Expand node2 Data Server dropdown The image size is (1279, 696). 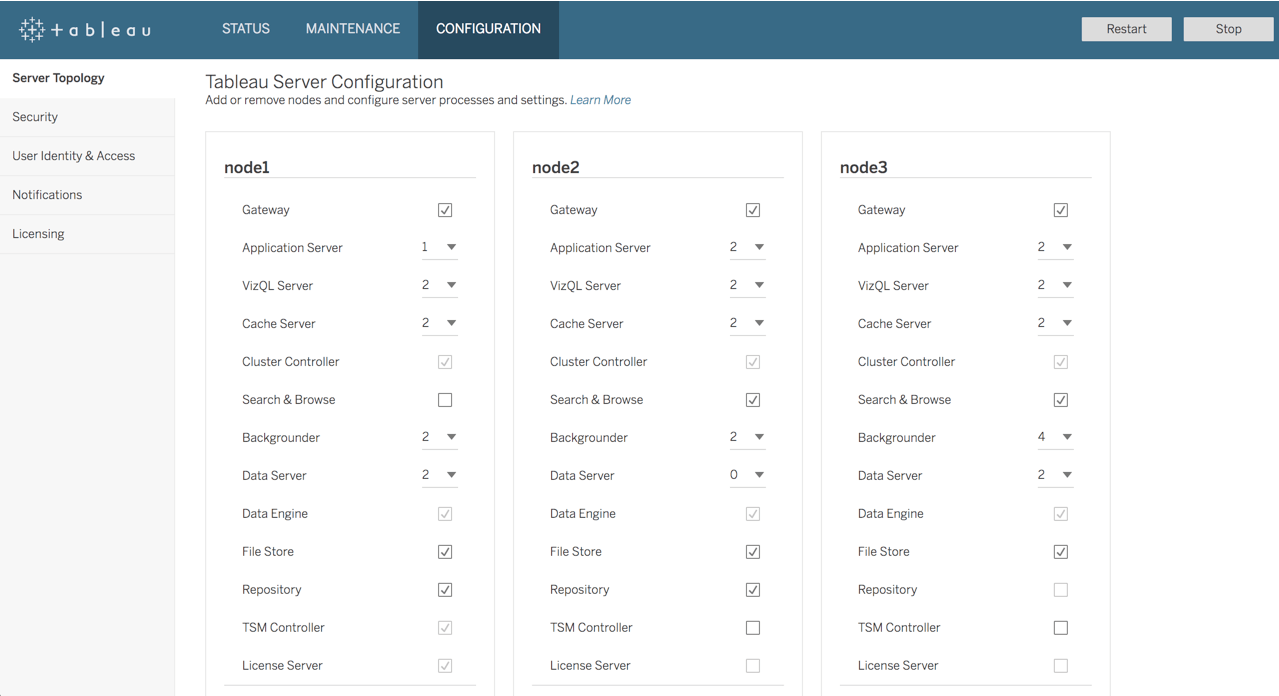pyautogui.click(x=747, y=475)
